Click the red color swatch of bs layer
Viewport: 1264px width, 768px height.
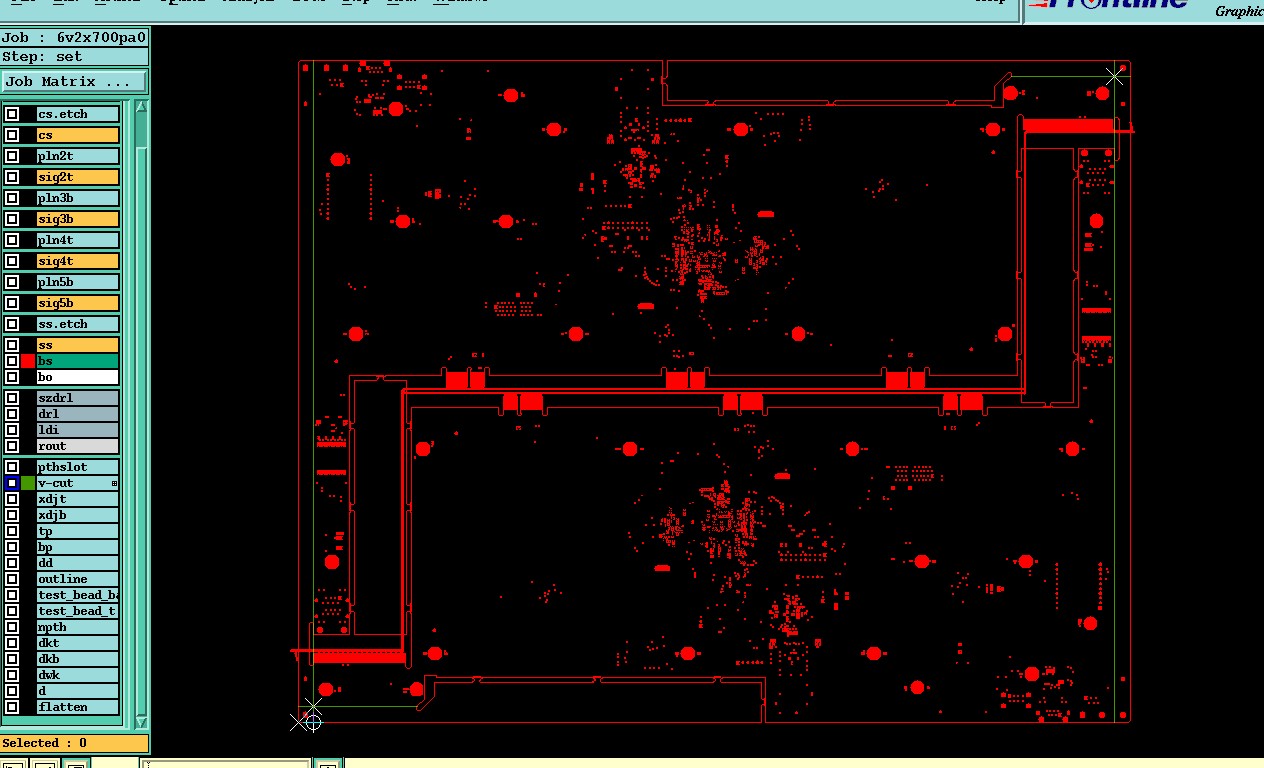[x=28, y=361]
